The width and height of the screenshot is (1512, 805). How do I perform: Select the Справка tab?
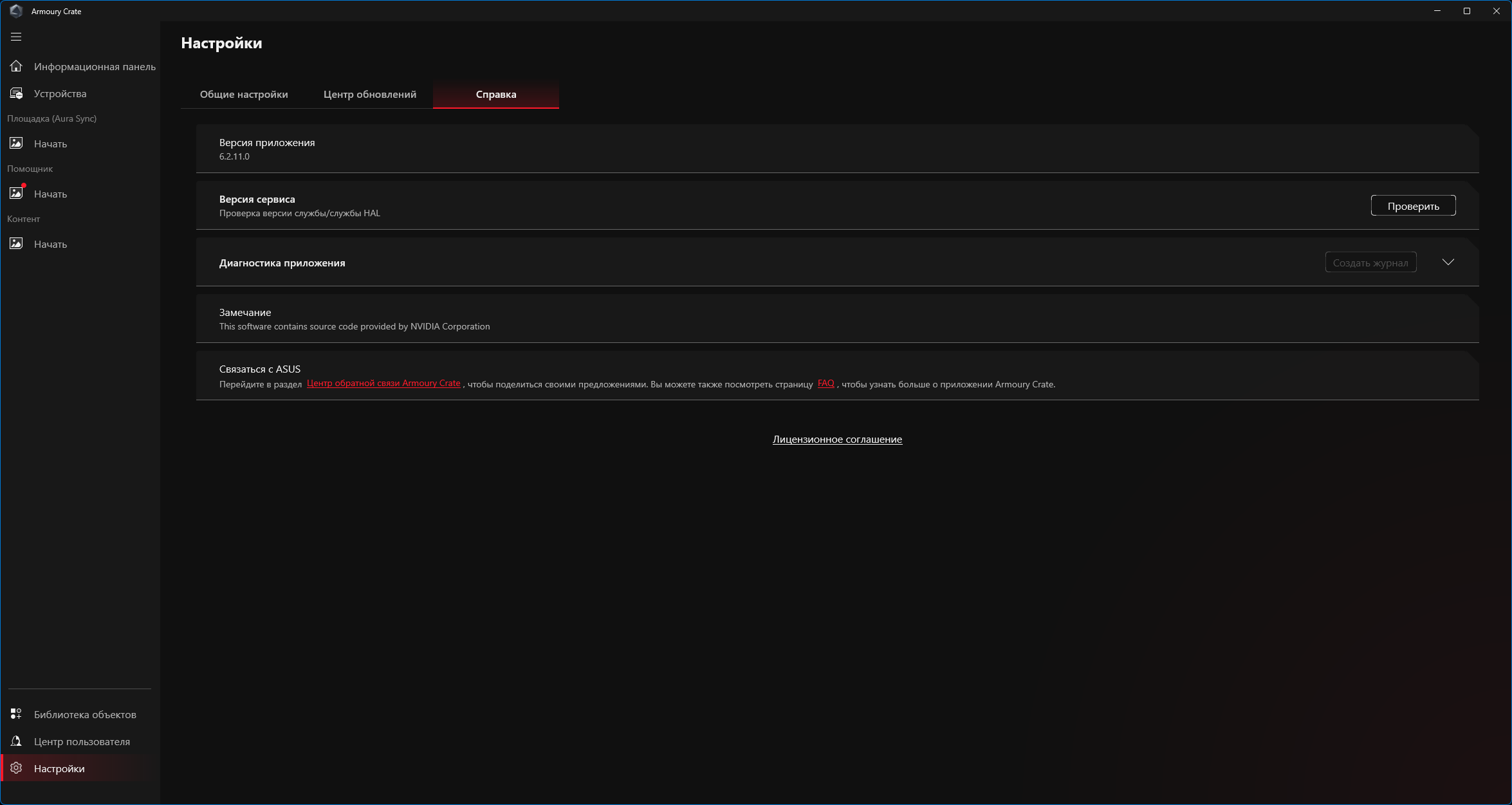click(x=496, y=95)
